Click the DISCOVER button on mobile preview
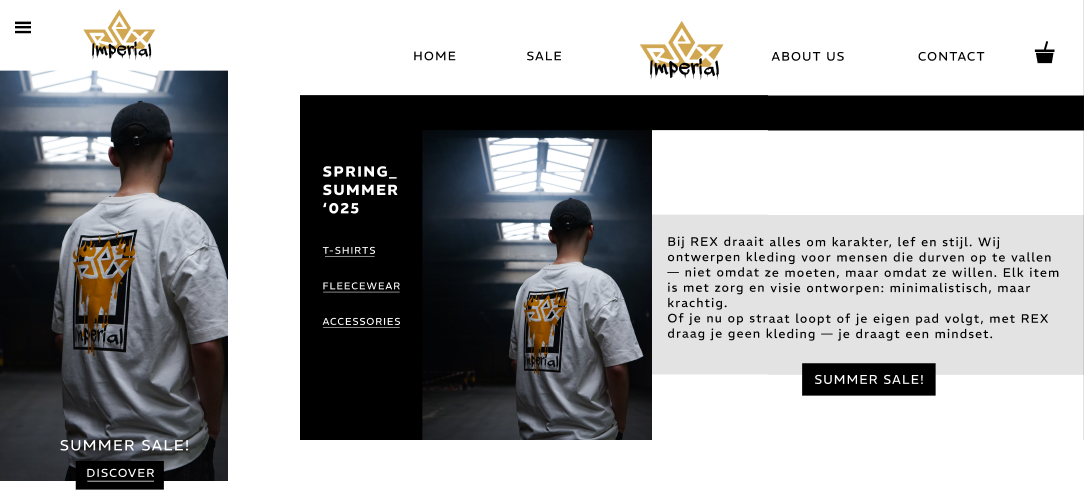Viewport: 1084px width, 497px height. [x=120, y=474]
